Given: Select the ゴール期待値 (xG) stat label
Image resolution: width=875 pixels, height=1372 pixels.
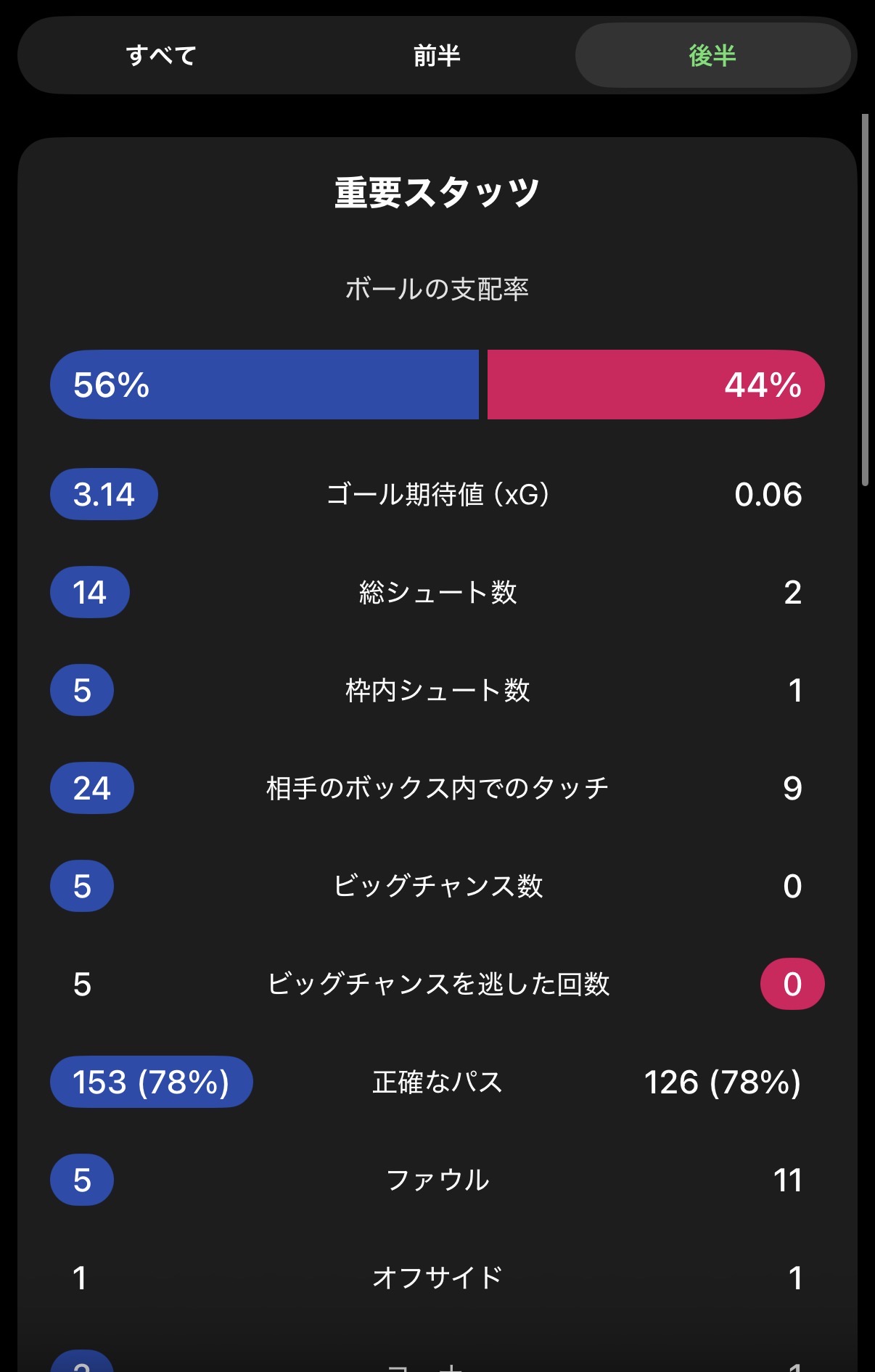Looking at the screenshot, I should tap(437, 495).
